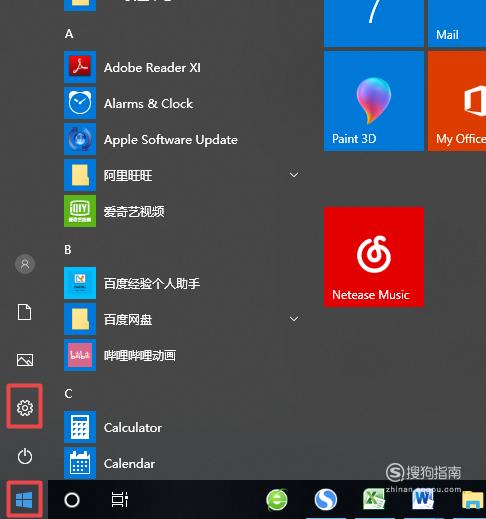This screenshot has height=519, width=486.
Task: Click the 'Calculator' label text
Action: [x=133, y=428]
